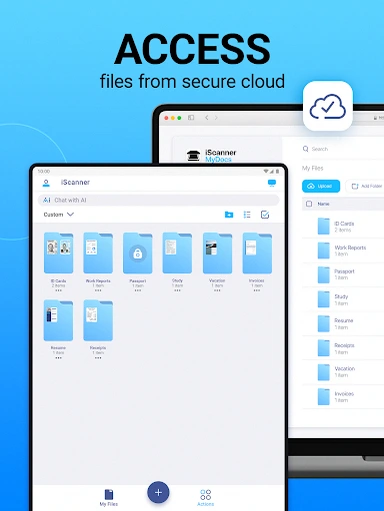
Task: Switch to list view using the list icon
Action: click(x=247, y=215)
